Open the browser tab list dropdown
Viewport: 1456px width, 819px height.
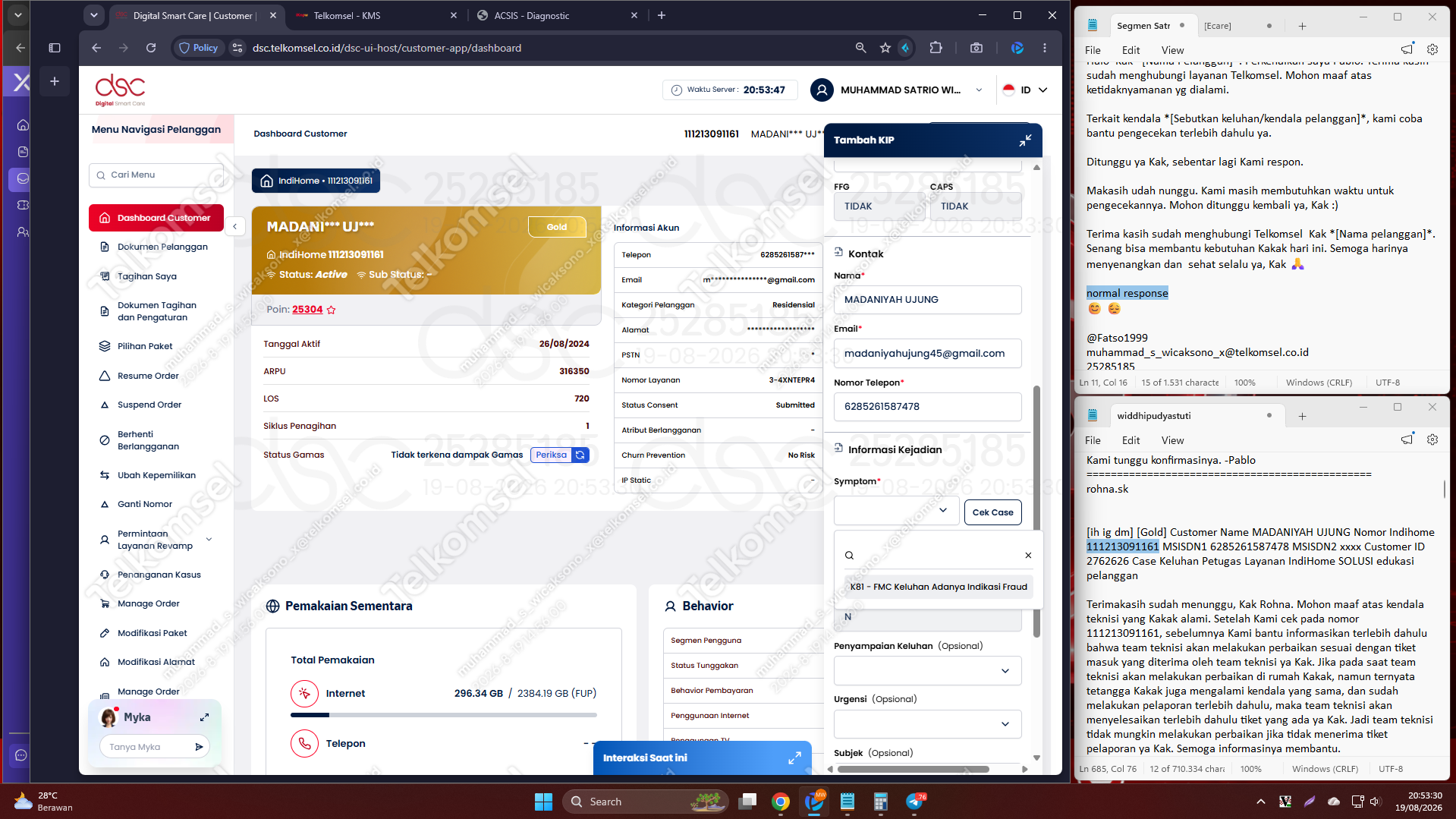tap(93, 15)
